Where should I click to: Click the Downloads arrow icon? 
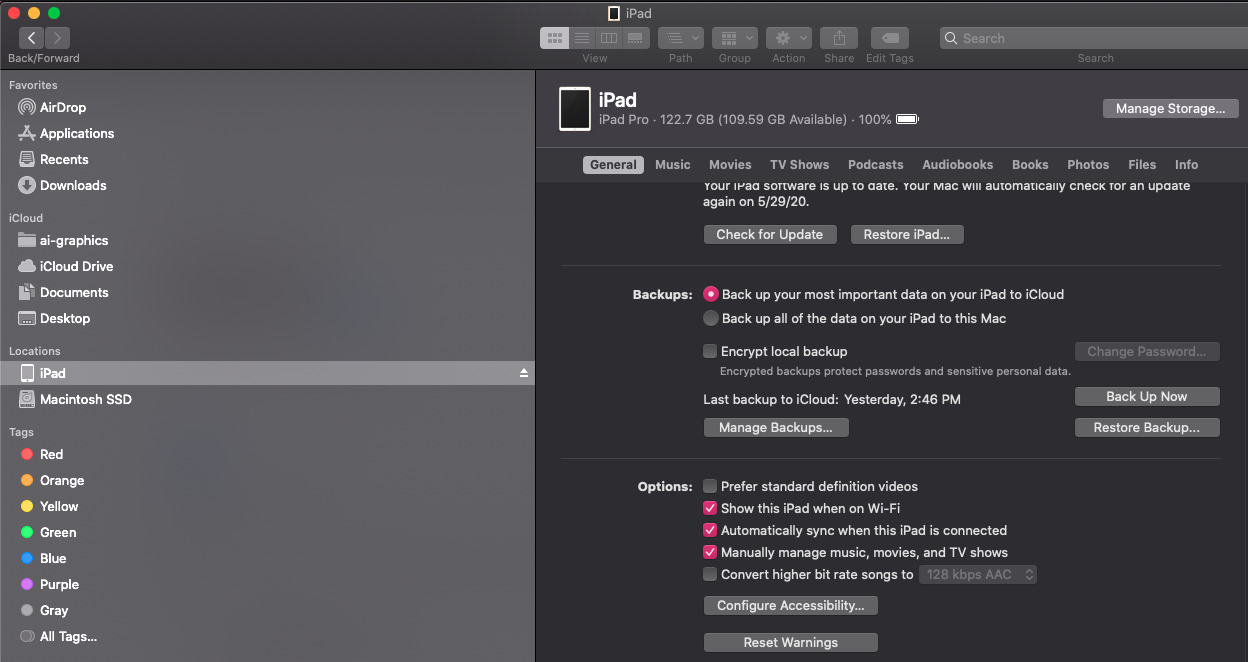pyautogui.click(x=27, y=185)
